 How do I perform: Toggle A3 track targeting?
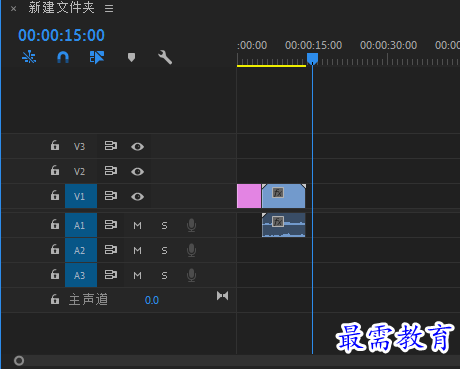pyautogui.click(x=81, y=275)
